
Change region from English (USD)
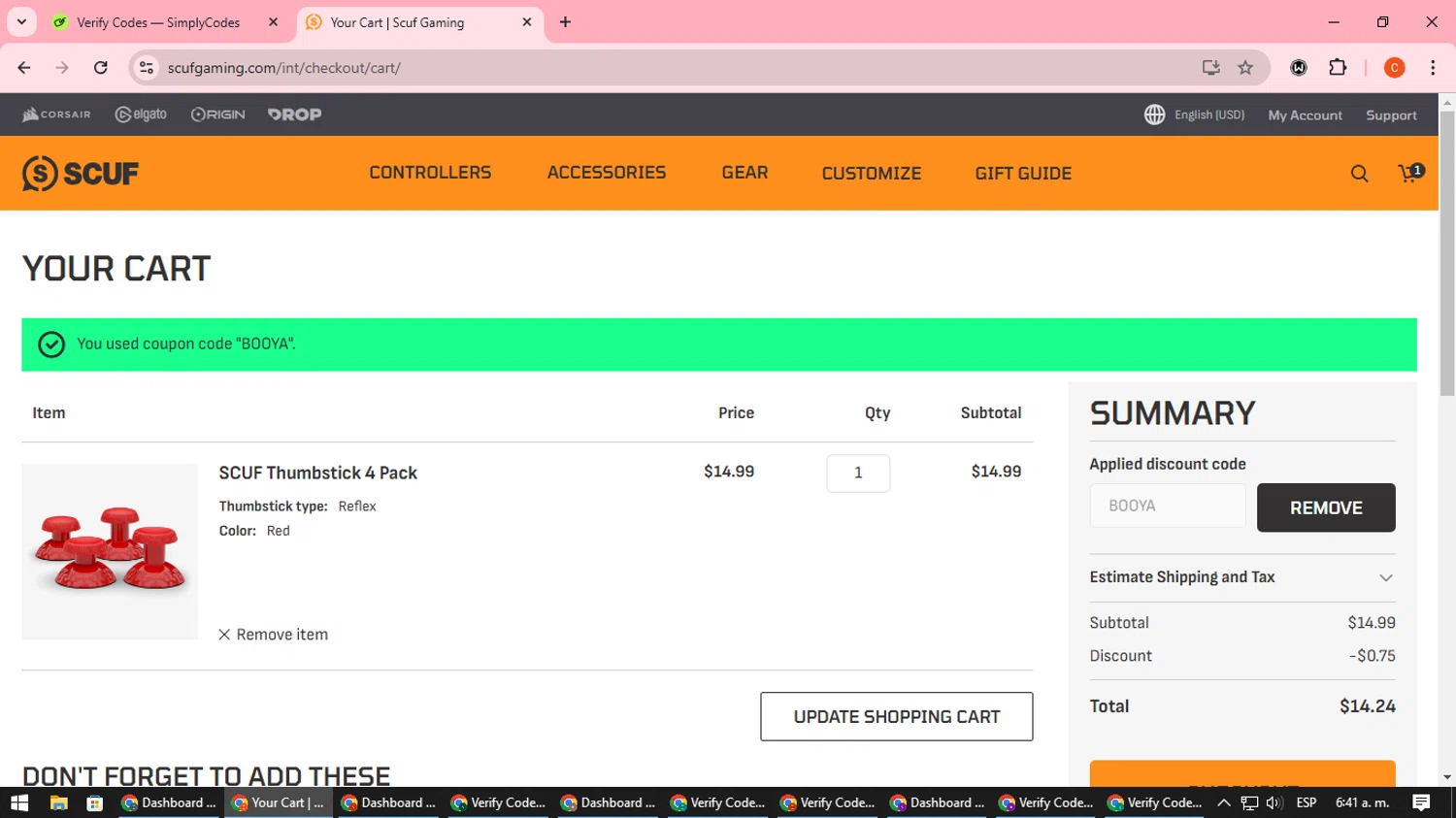1208,115
